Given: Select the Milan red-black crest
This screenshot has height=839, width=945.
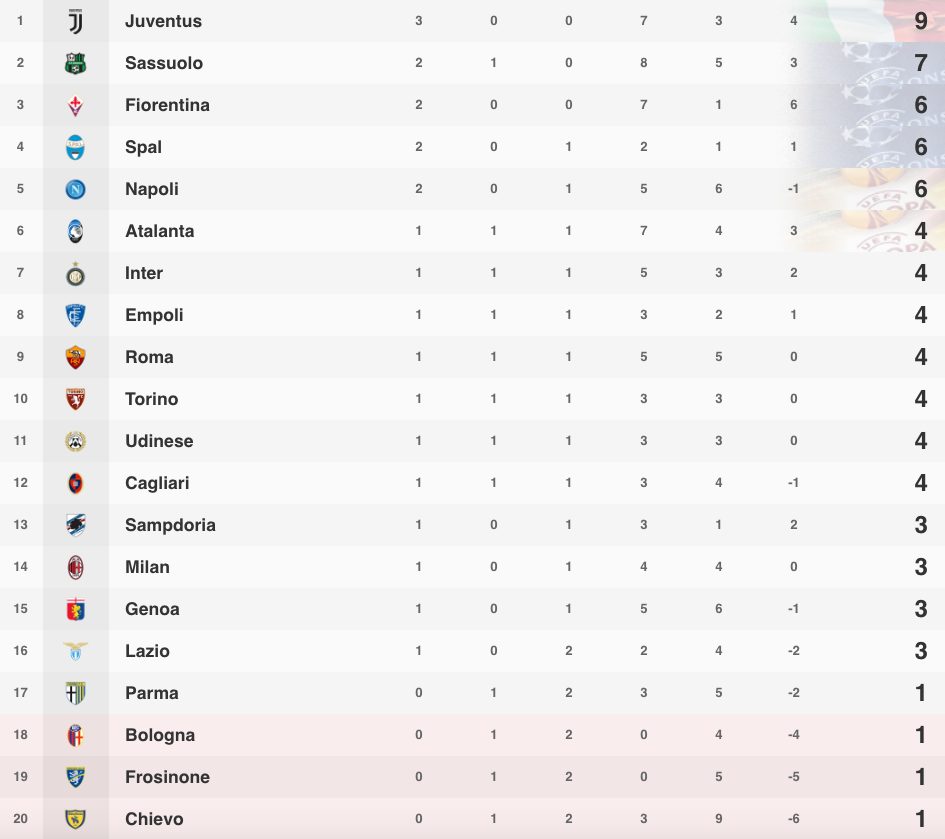Looking at the screenshot, I should click(75, 567).
